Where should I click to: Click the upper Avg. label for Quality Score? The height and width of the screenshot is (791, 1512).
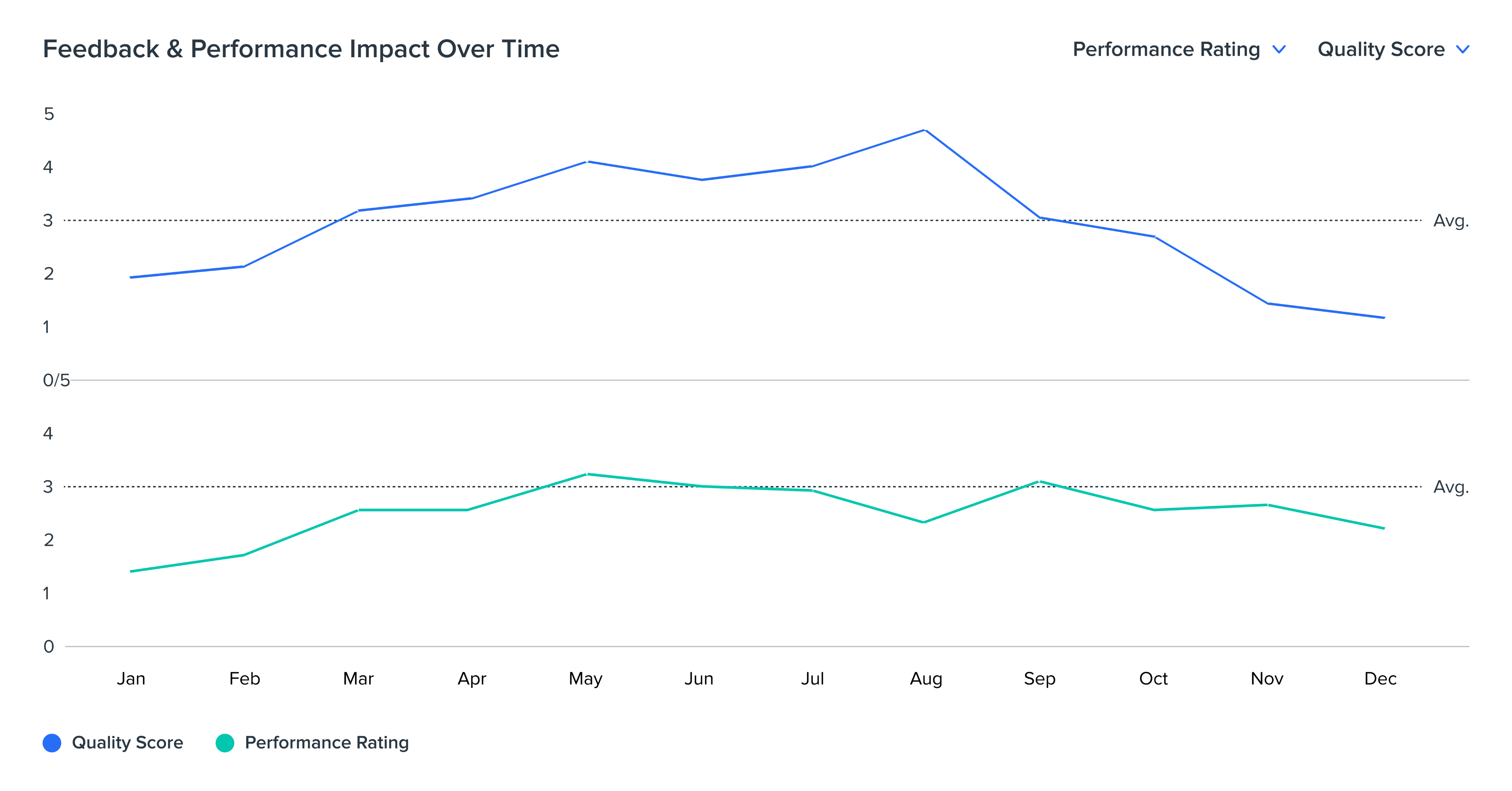coord(1450,221)
